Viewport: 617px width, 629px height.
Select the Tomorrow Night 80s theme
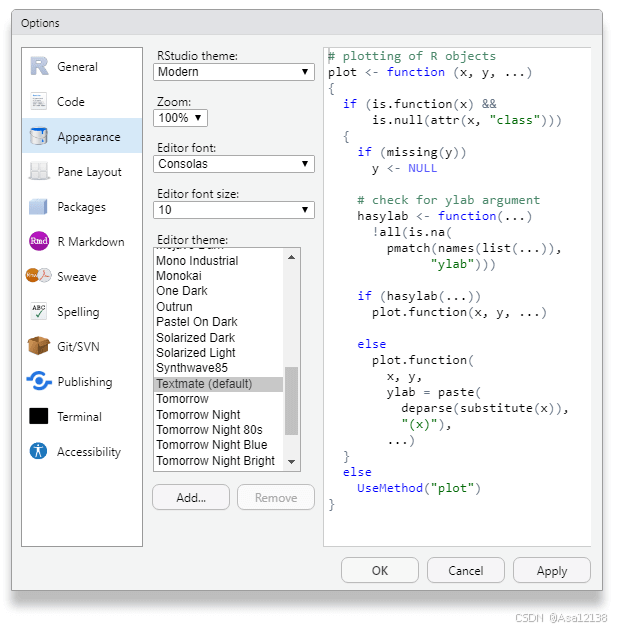(219, 430)
